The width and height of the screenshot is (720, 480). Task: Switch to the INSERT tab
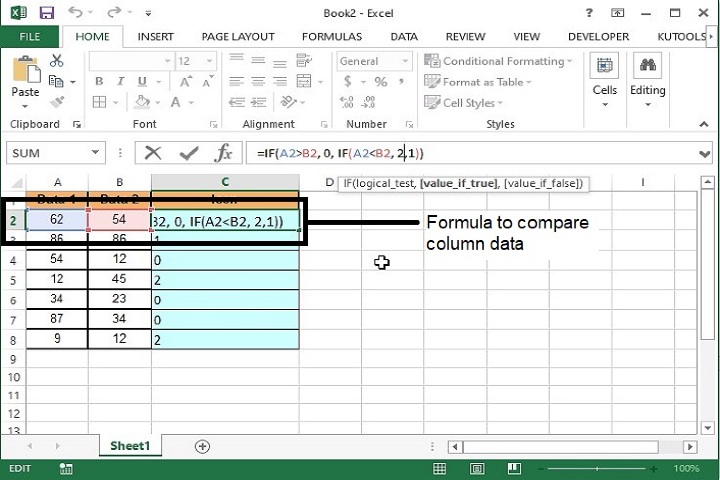click(x=155, y=36)
